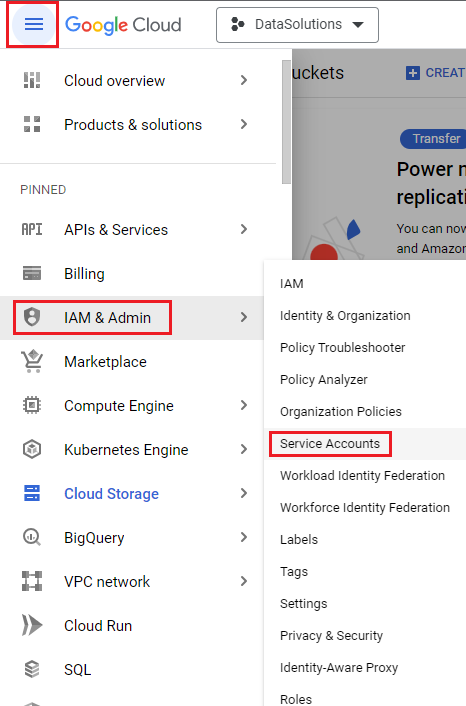This screenshot has height=706, width=466.
Task: Open Cloud Storage
Action: (111, 494)
